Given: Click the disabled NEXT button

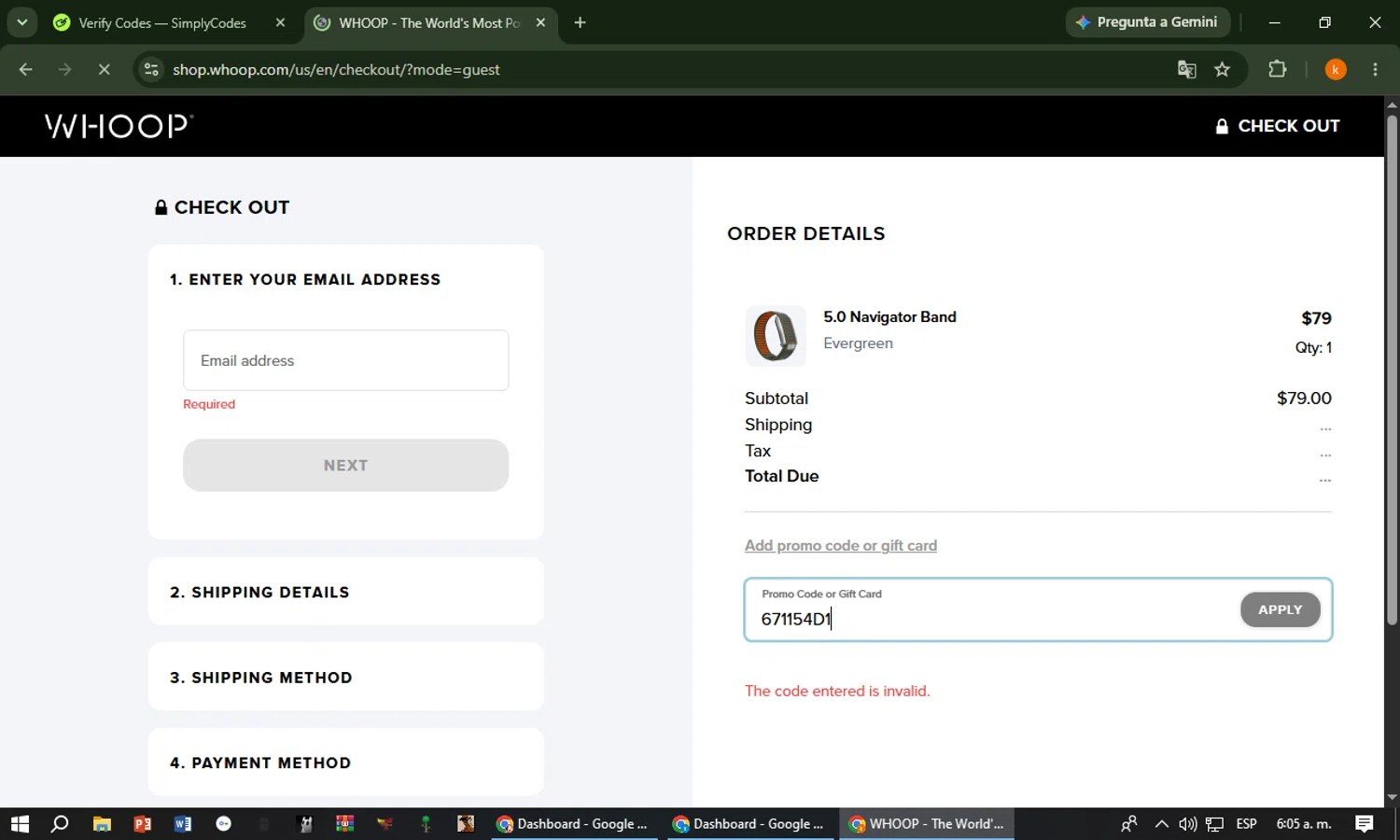Looking at the screenshot, I should [x=345, y=465].
